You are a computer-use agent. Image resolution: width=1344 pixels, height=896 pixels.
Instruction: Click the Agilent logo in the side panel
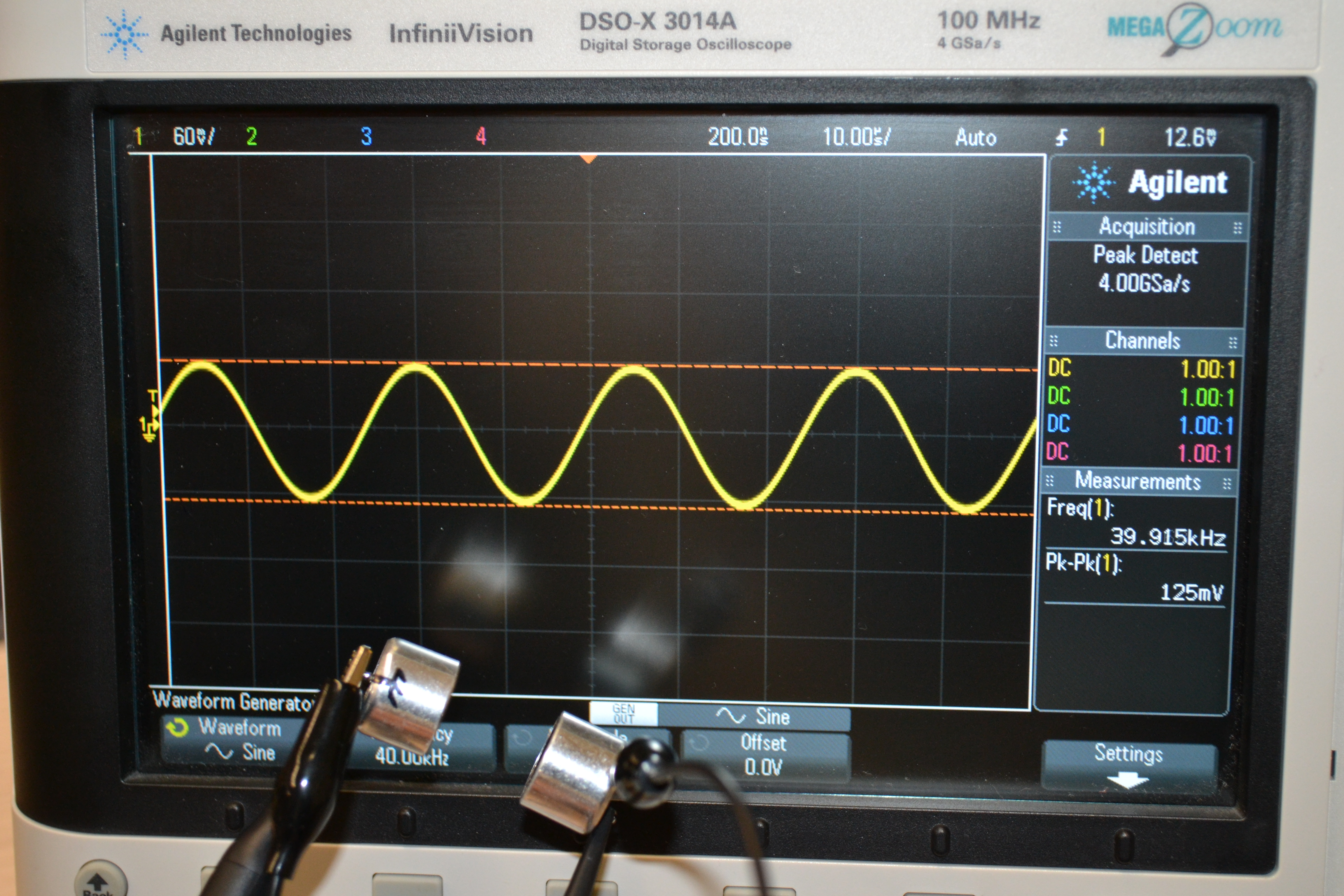click(x=1150, y=183)
